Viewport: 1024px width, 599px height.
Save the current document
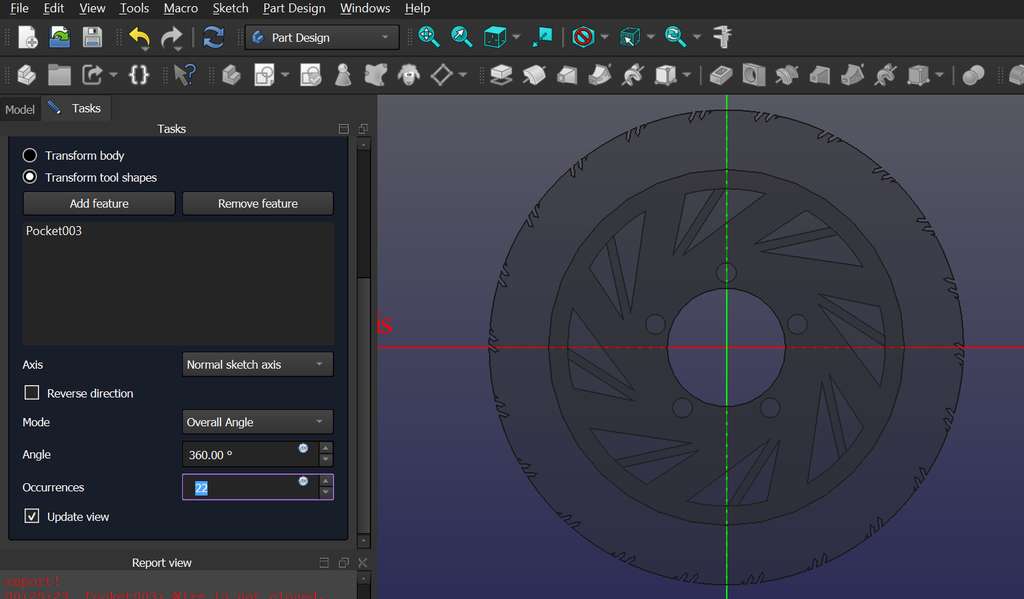click(x=92, y=37)
